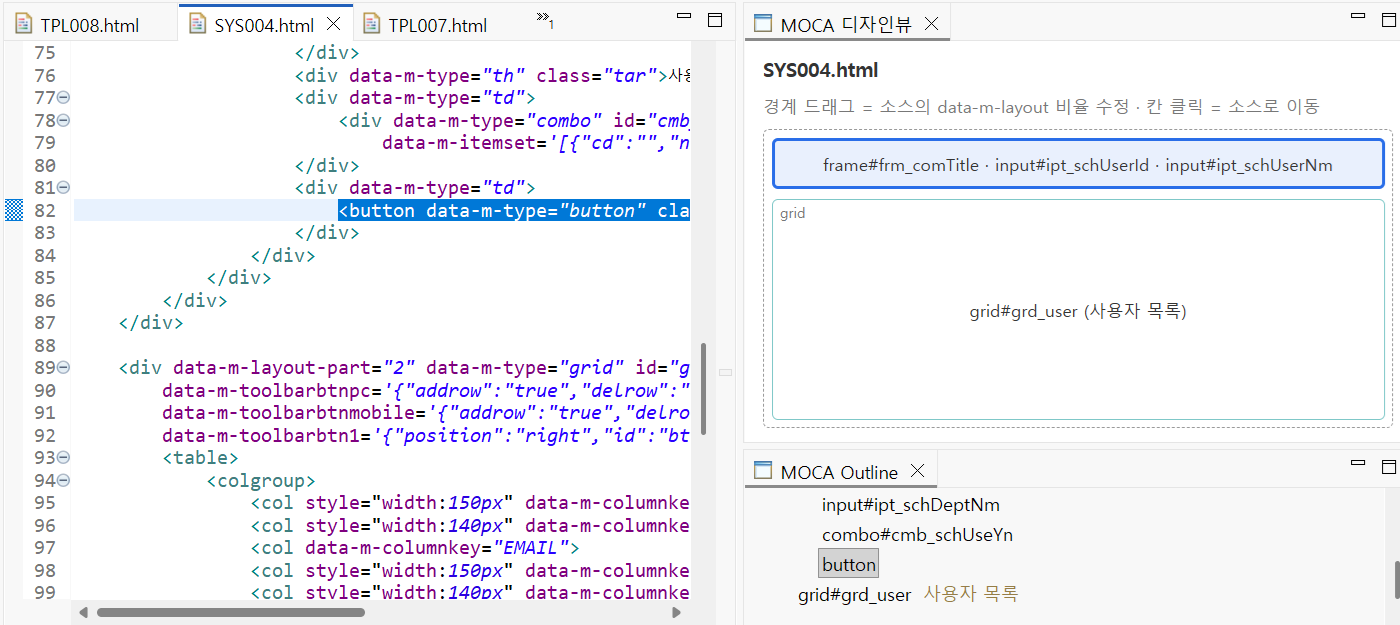Viewport: 1400px width, 625px height.
Task: Click the left arrow of the horizontal scrollbar
Action: coord(83,612)
